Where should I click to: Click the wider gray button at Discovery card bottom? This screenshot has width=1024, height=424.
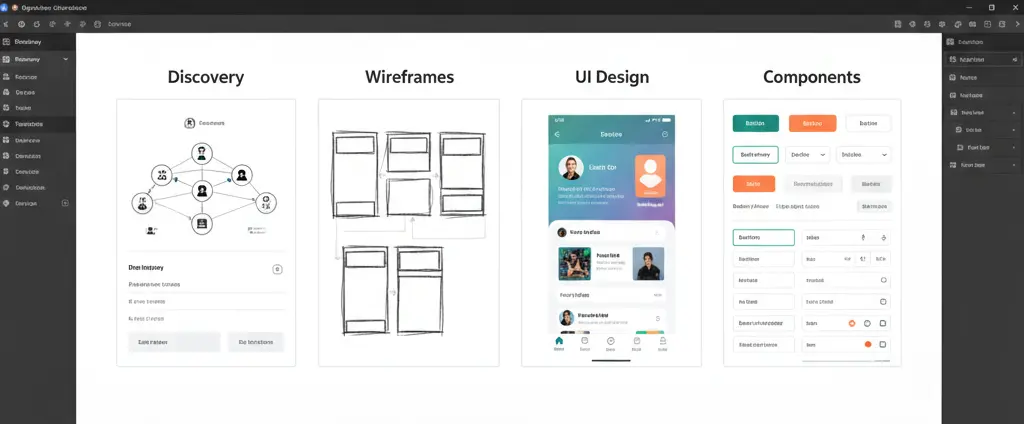pos(174,342)
